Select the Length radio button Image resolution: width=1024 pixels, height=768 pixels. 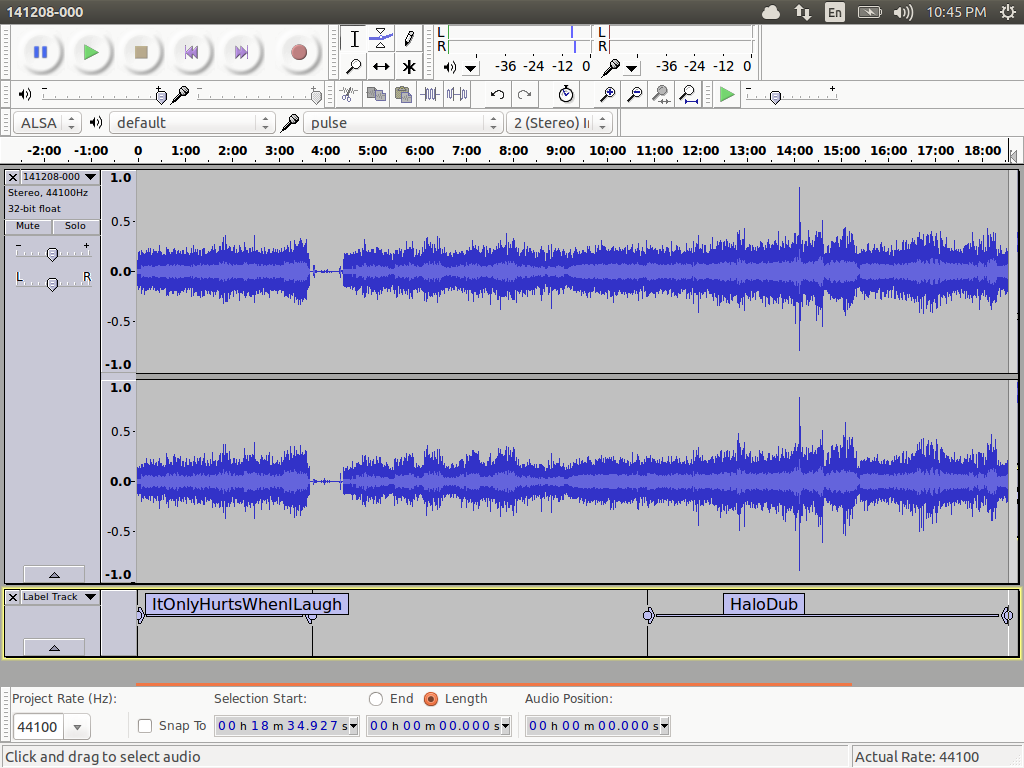point(431,699)
